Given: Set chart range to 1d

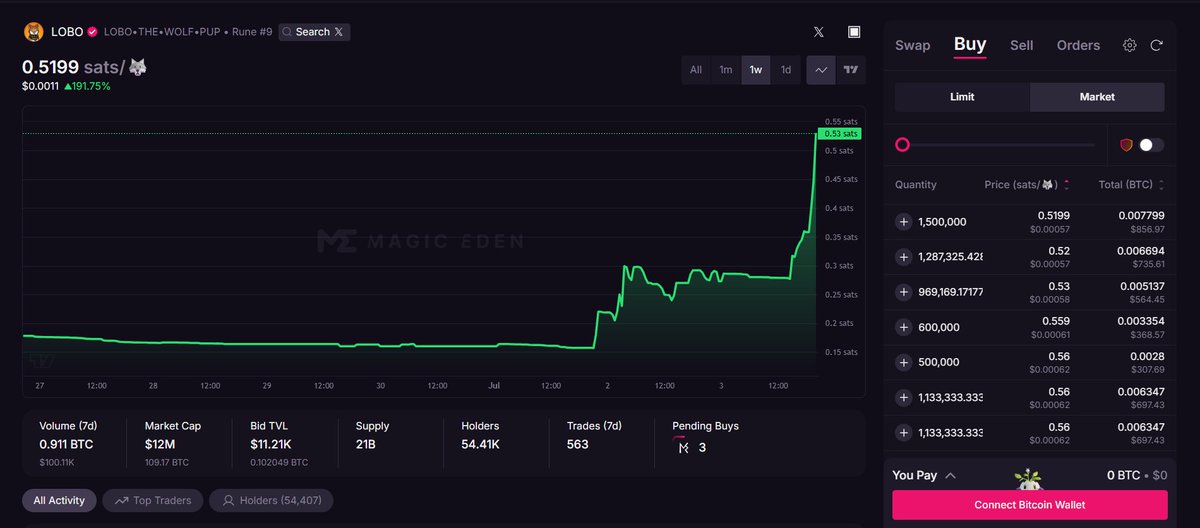Looking at the screenshot, I should point(786,70).
